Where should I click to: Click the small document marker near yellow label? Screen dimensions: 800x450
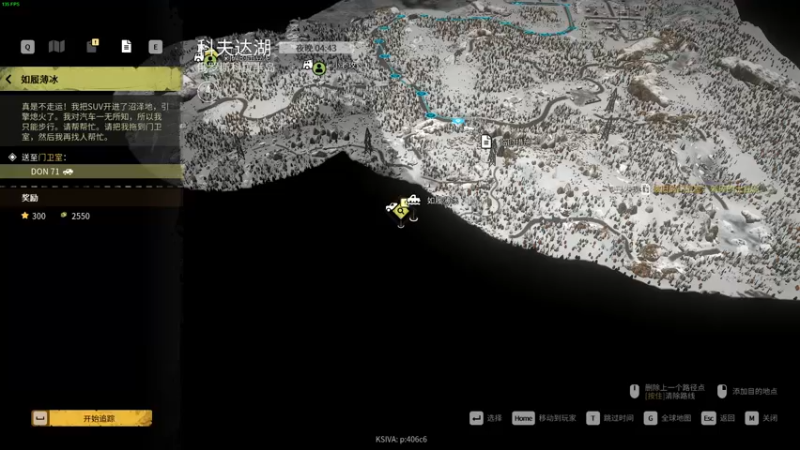tap(645, 189)
